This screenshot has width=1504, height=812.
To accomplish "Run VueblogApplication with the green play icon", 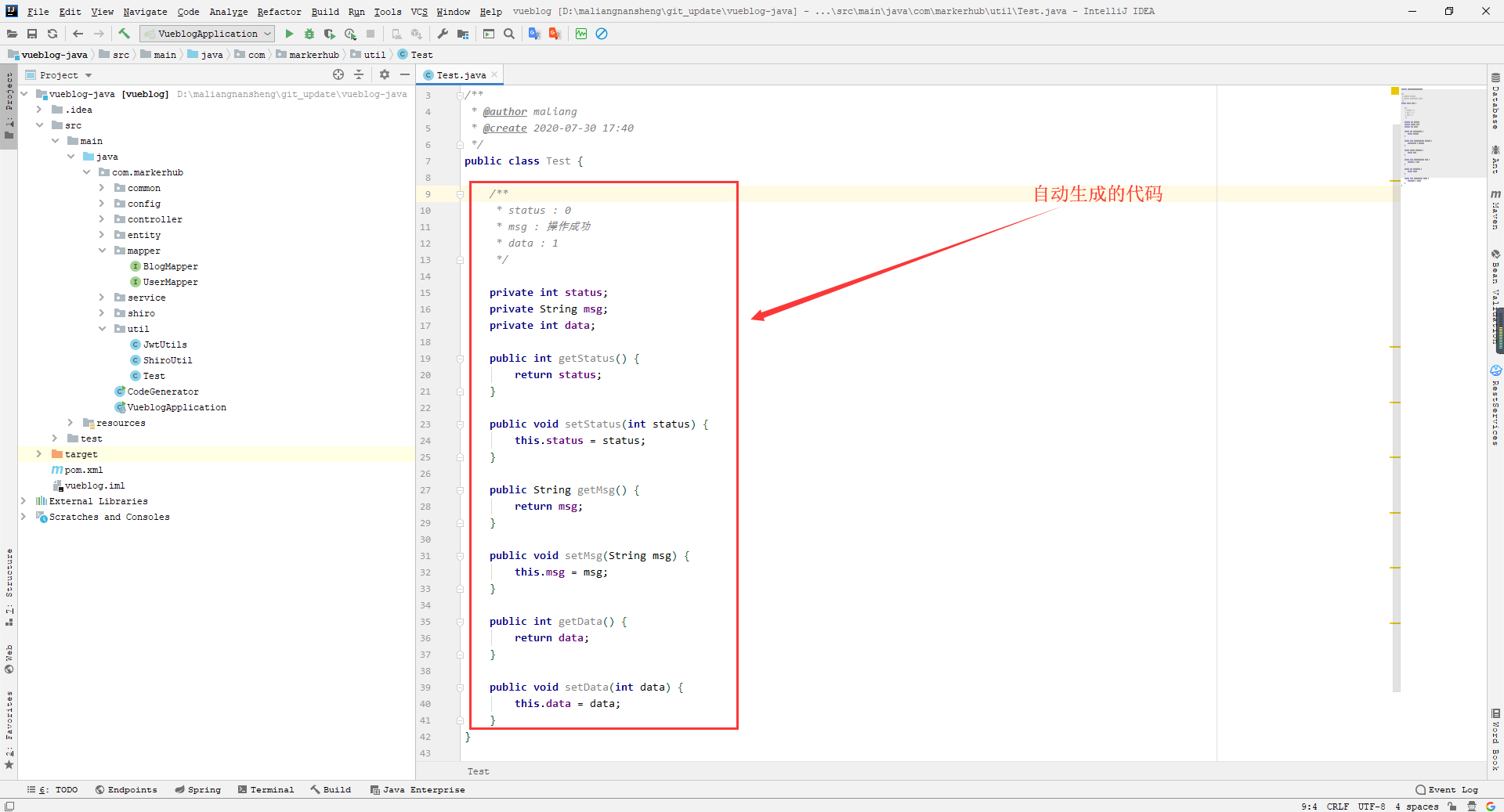I will click(289, 34).
